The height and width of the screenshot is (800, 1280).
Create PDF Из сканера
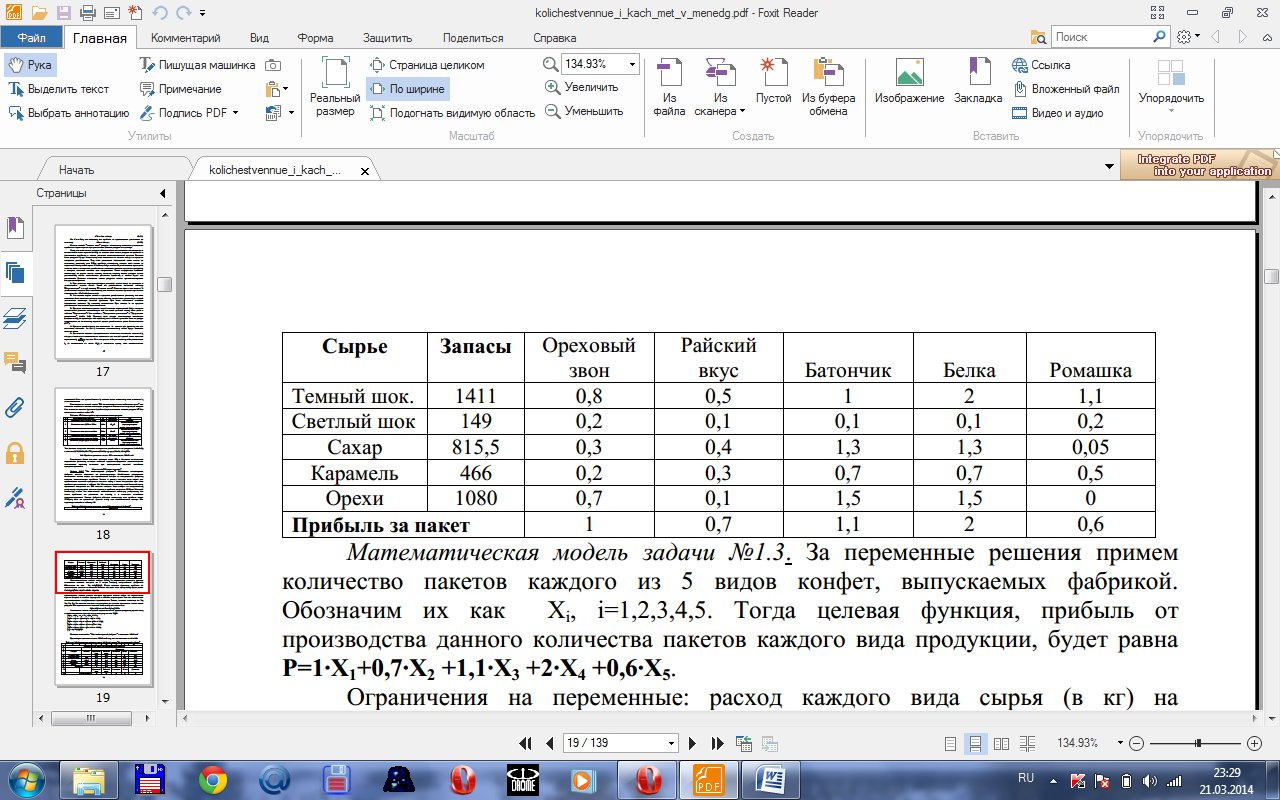click(x=720, y=87)
